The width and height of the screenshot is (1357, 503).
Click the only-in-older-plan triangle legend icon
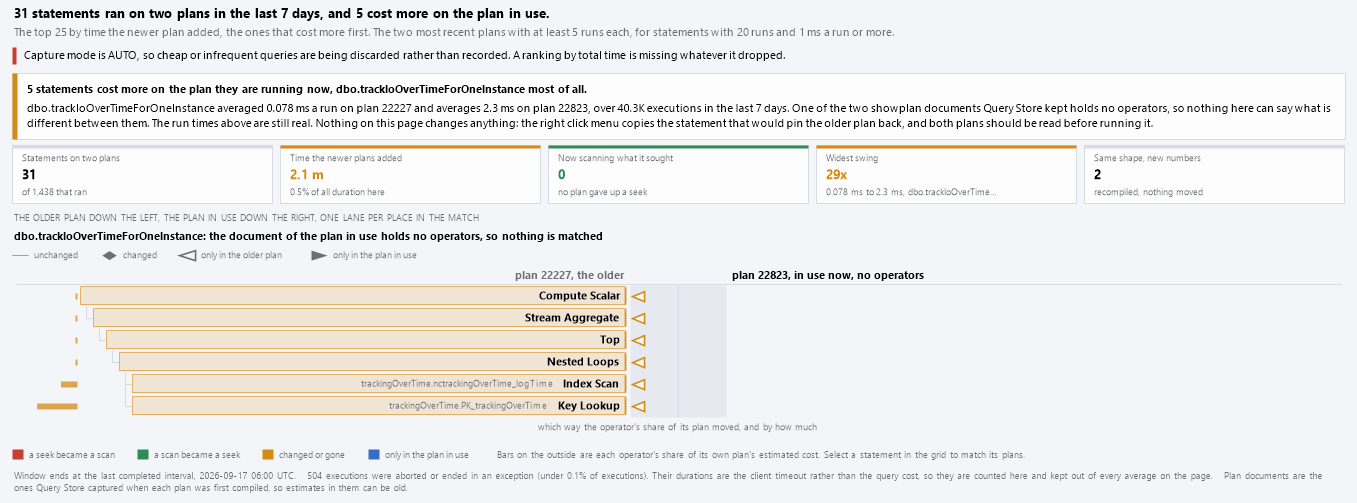pyautogui.click(x=186, y=256)
